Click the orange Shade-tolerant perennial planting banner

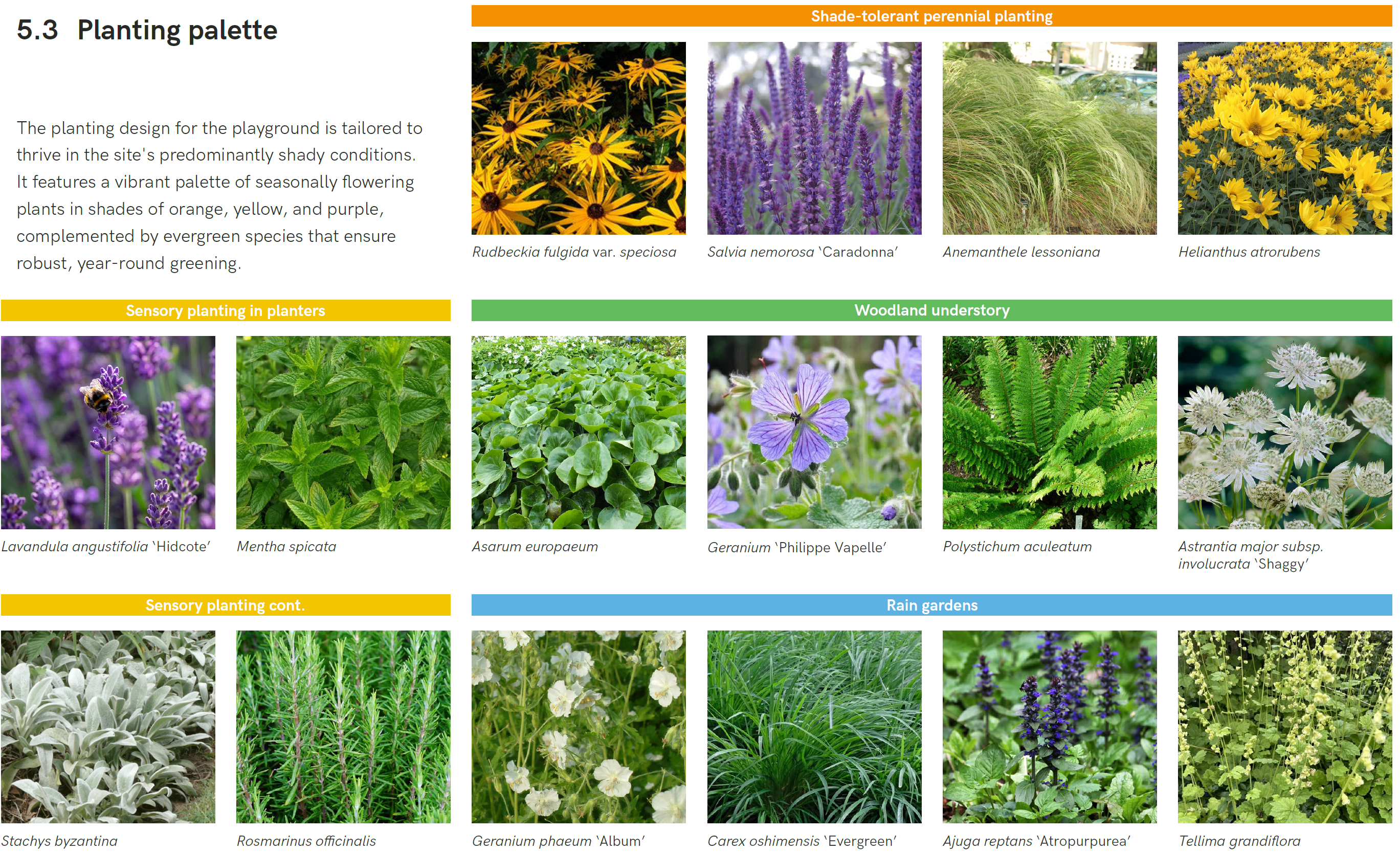pyautogui.click(x=931, y=16)
